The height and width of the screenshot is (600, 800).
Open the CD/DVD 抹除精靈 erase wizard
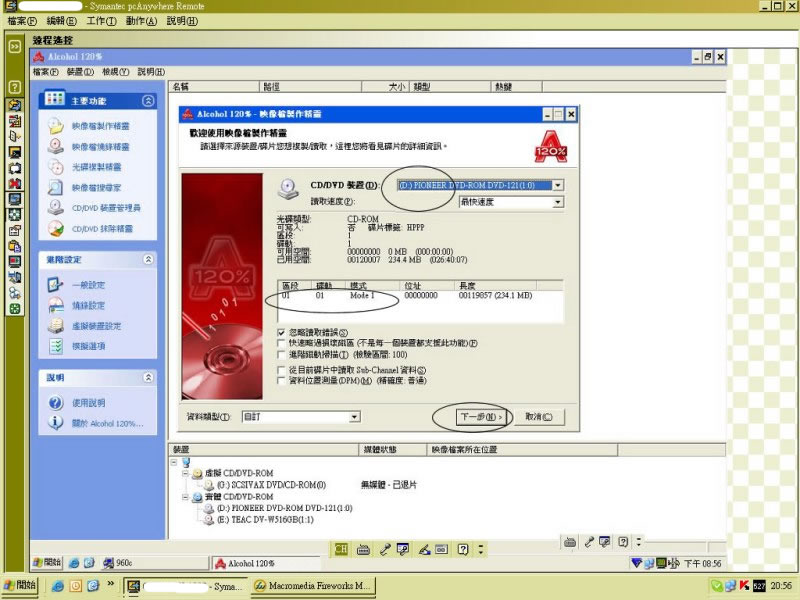click(102, 229)
